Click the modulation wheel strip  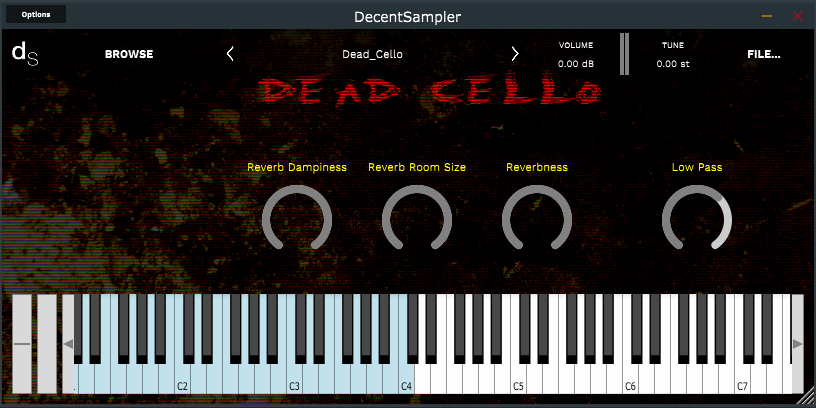47,343
